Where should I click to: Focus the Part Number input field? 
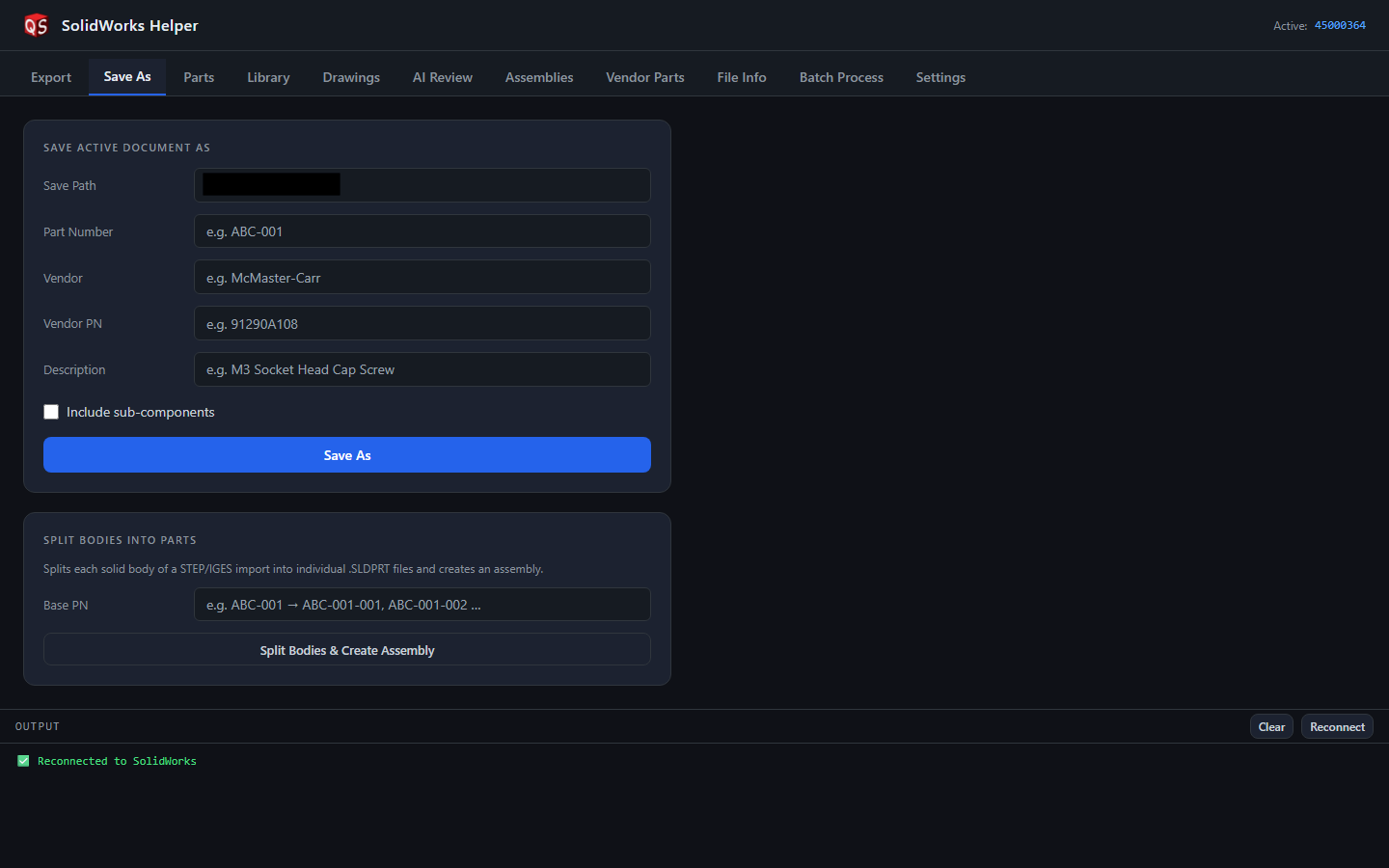[x=422, y=231]
